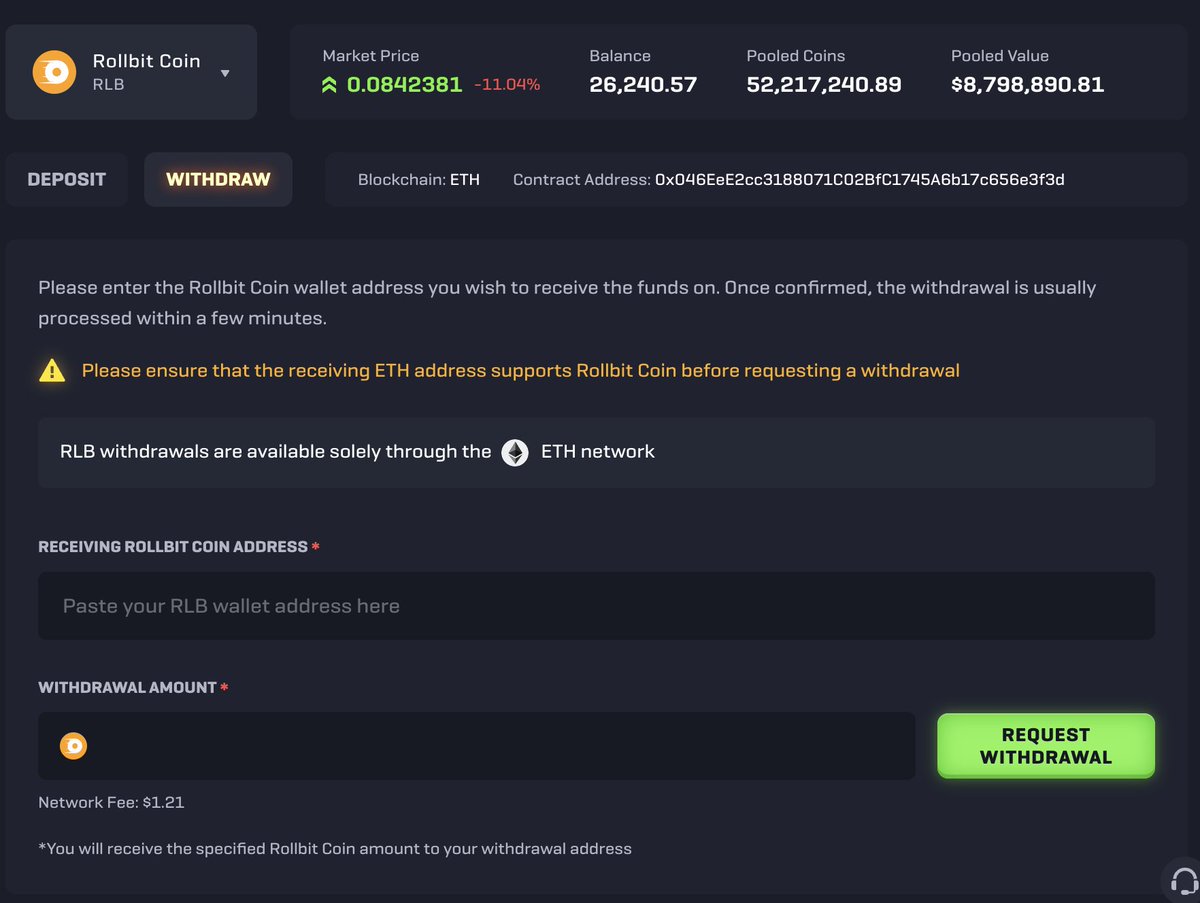This screenshot has height=903, width=1200.
Task: Click the RLB coin icon in amount field
Action: (x=73, y=746)
